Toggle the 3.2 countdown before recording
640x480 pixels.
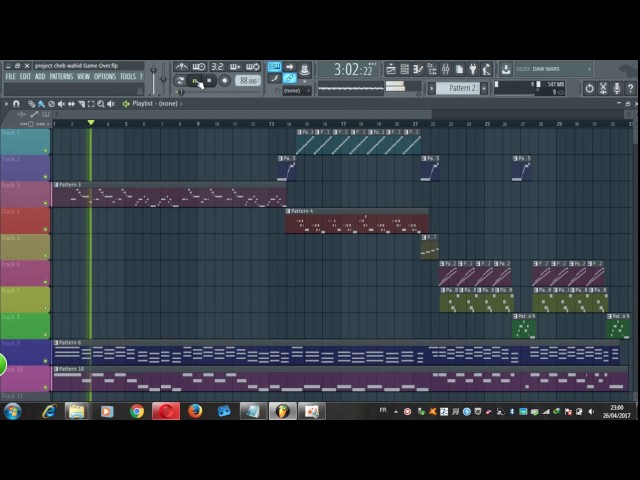click(x=217, y=67)
